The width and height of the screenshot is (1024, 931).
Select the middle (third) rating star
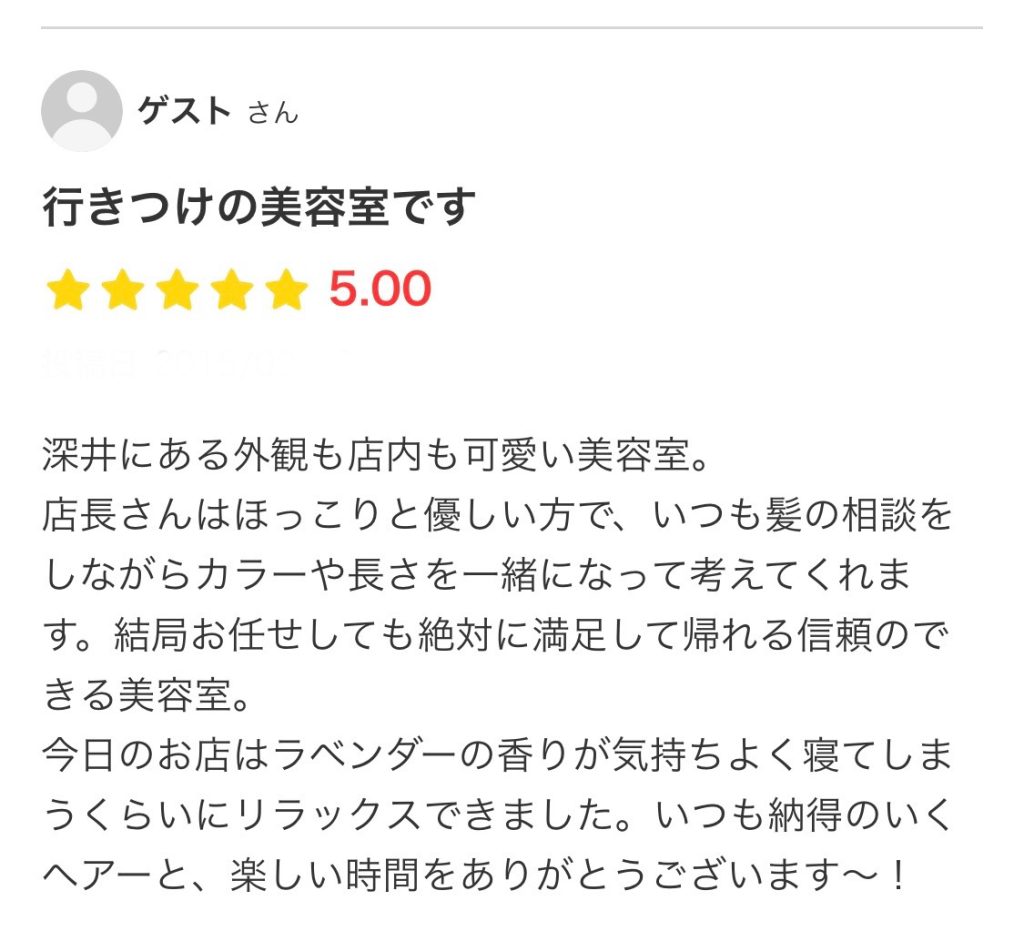click(x=177, y=291)
